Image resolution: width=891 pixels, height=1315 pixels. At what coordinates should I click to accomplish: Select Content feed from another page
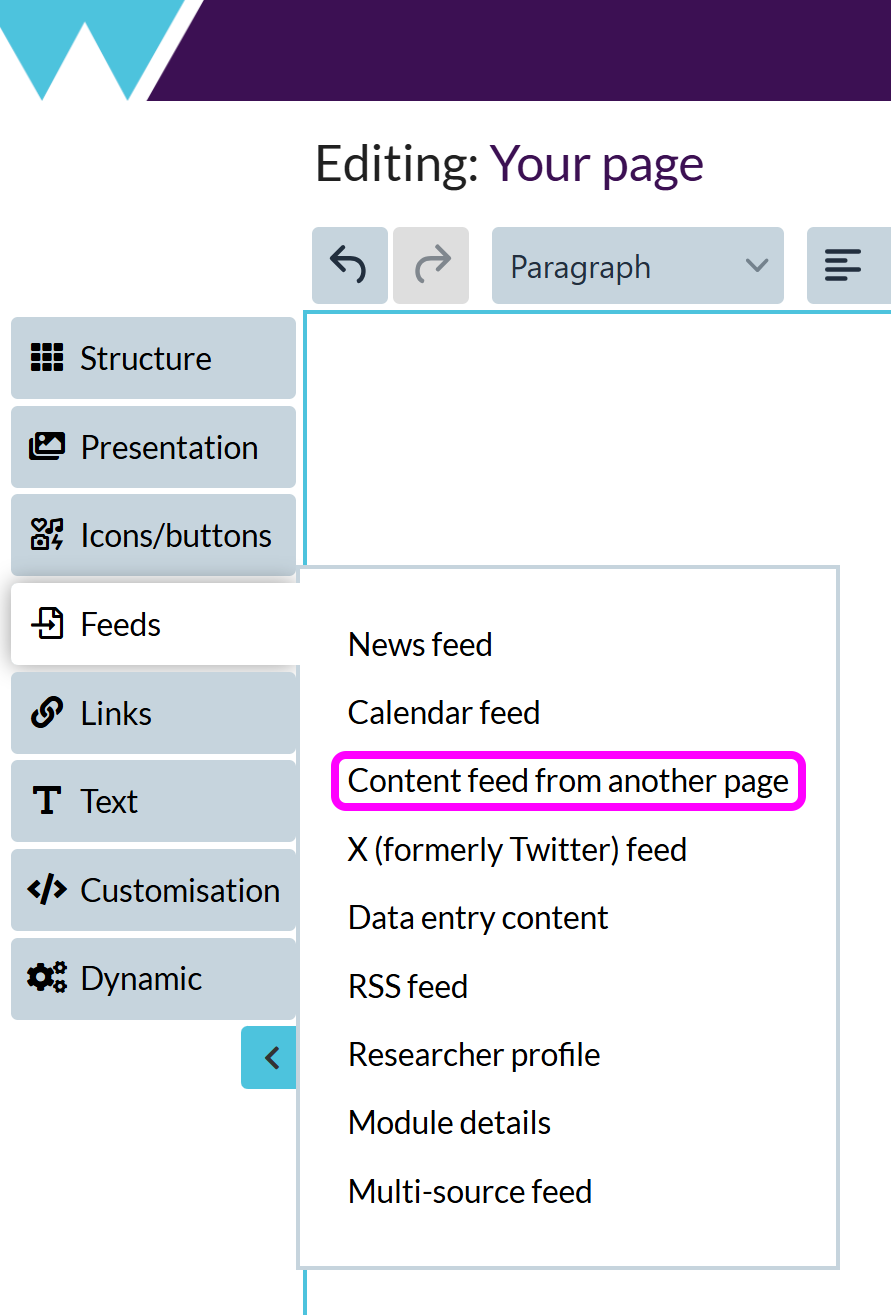[x=568, y=781]
